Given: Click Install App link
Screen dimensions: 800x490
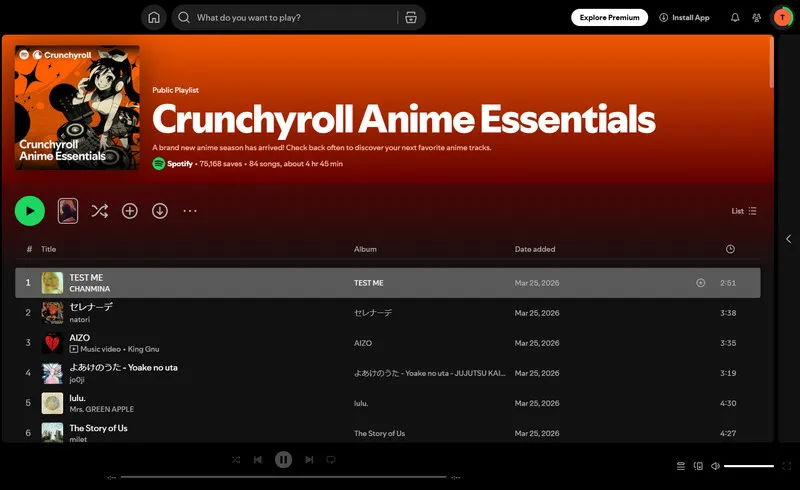Looking at the screenshot, I should 684,17.
